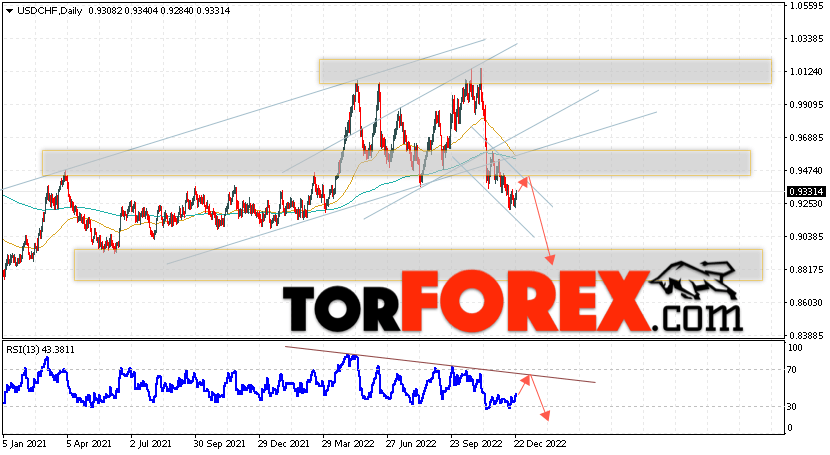Click the current price label 0.93314
This screenshot has width=830, height=455.
point(805,192)
